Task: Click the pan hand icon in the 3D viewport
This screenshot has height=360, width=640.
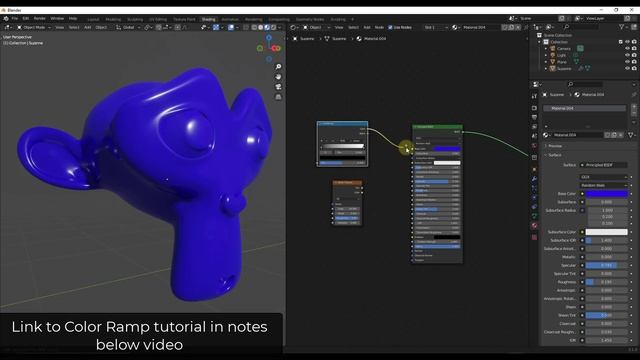Action: pos(278,77)
